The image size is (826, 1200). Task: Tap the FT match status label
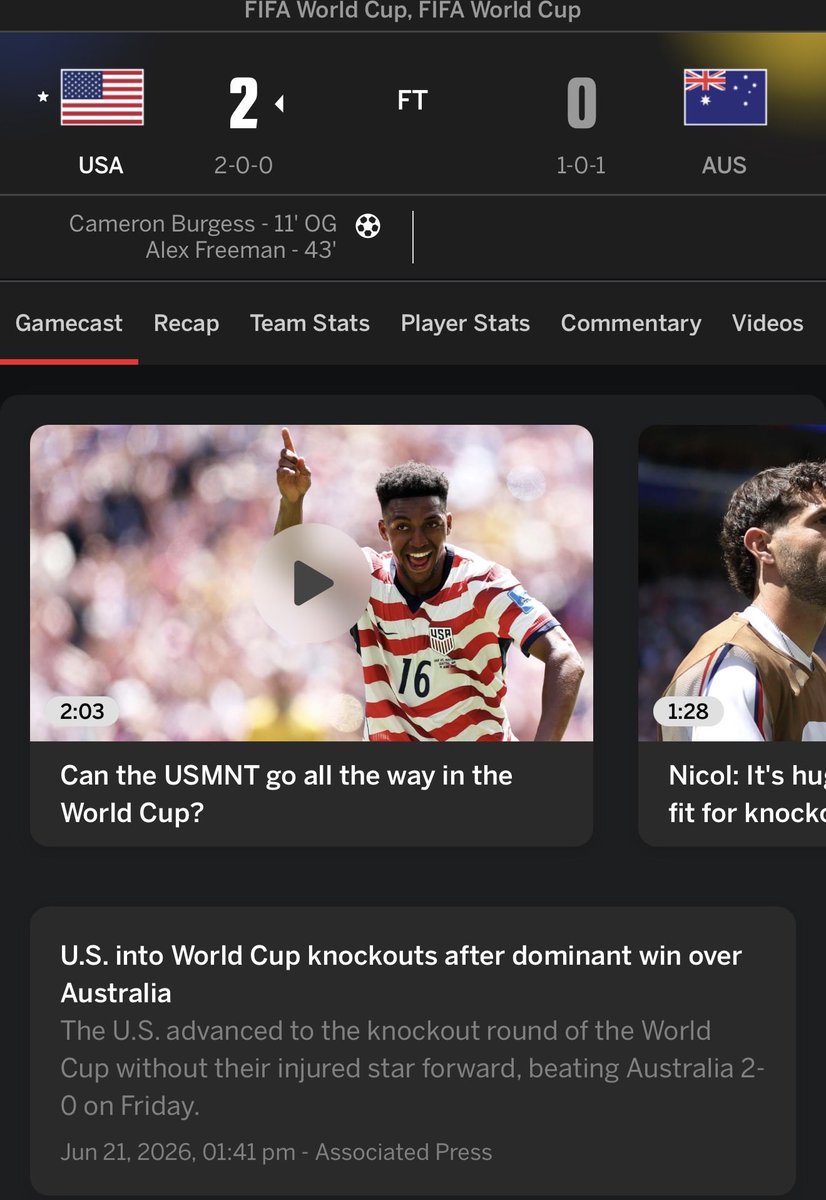pos(413,101)
